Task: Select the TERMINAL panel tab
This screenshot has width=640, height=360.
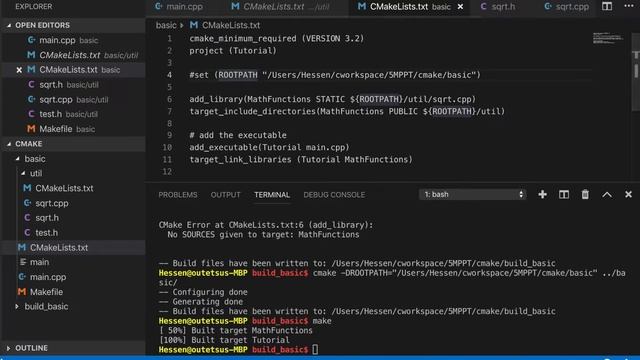Action: pyautogui.click(x=272, y=195)
